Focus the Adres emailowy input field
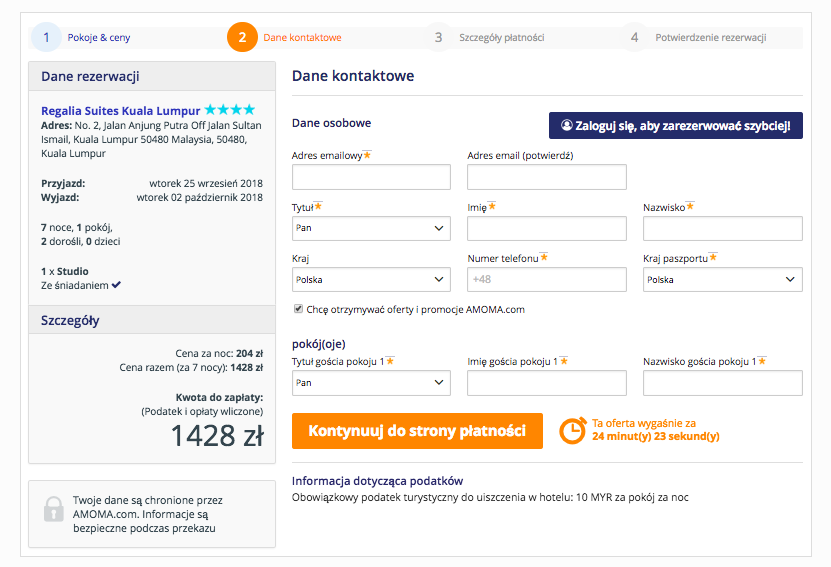831x567 pixels. tap(371, 177)
